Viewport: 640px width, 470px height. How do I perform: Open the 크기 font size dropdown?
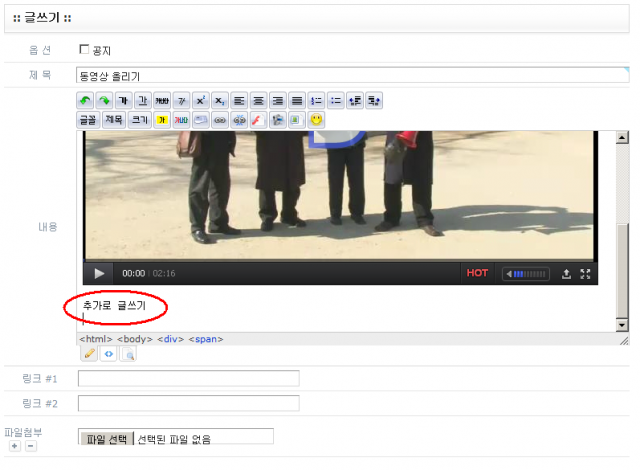tap(140, 120)
